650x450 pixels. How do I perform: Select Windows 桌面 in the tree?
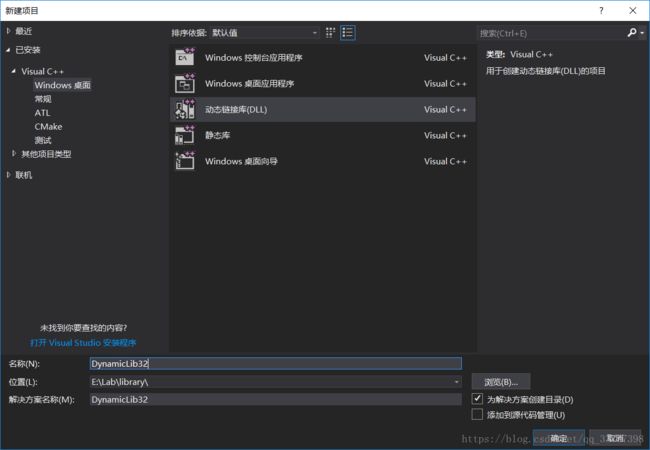click(62, 85)
